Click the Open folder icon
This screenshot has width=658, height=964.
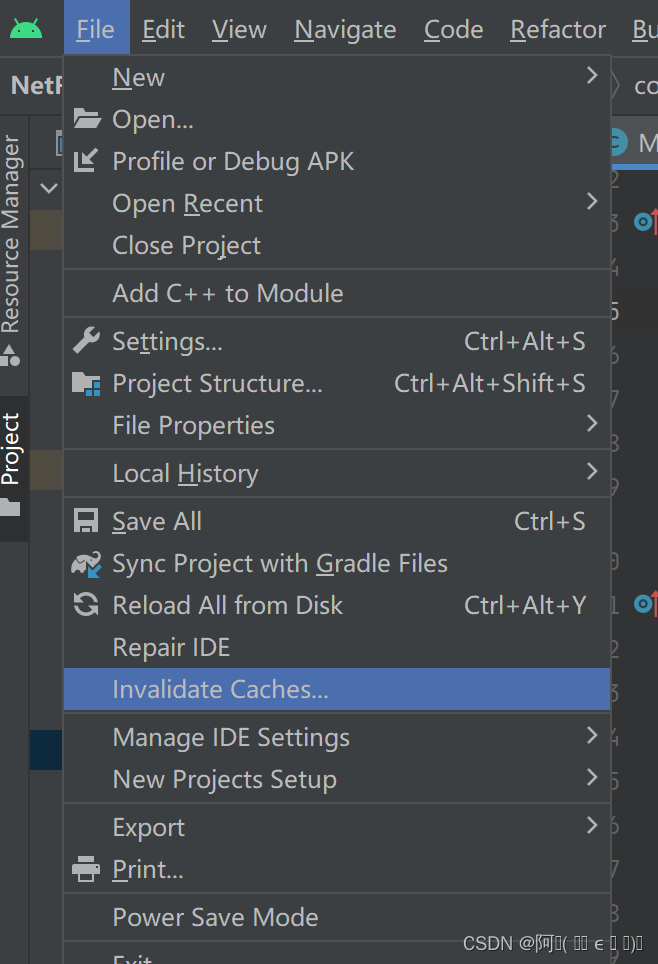click(86, 119)
